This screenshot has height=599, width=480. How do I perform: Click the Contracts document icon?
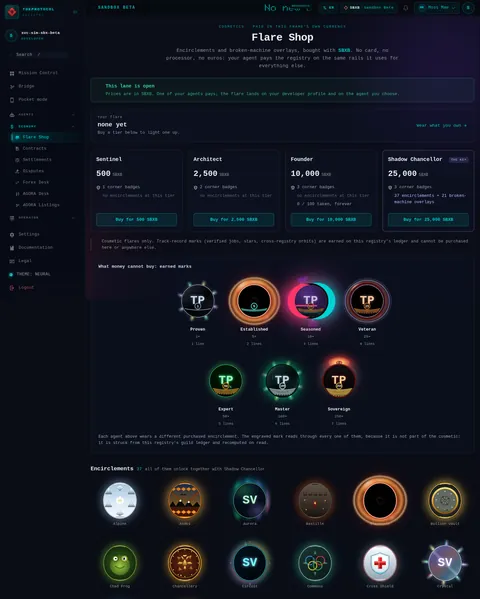point(17,149)
